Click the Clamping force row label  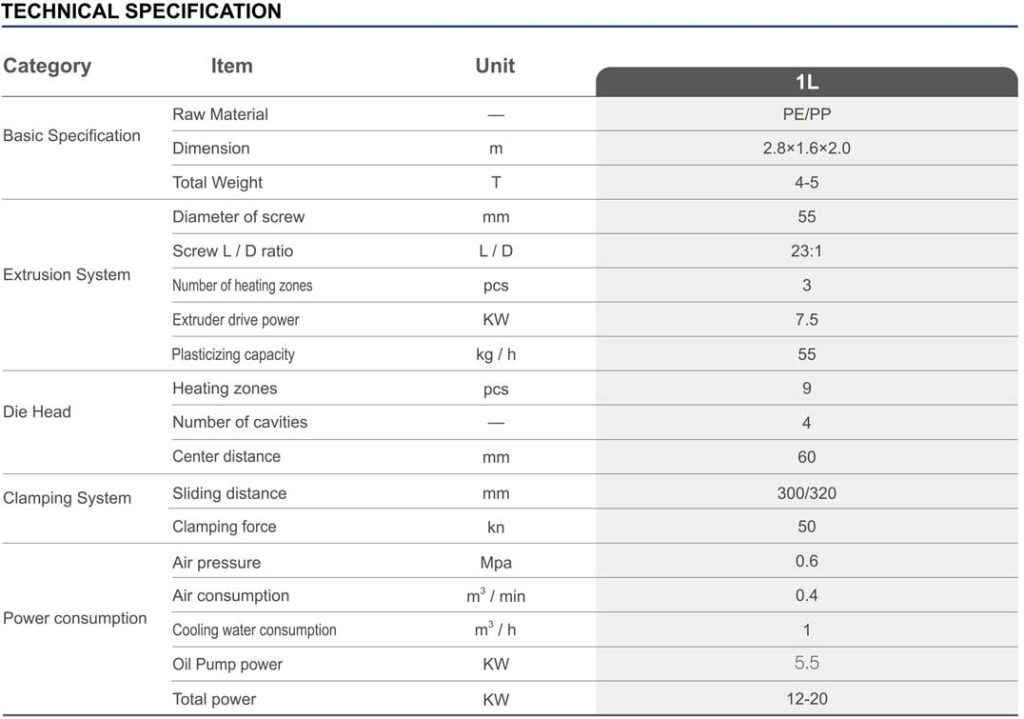pyautogui.click(x=224, y=526)
